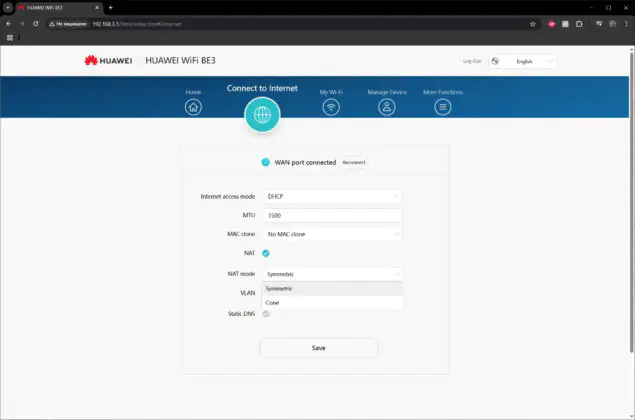Click the tab search arrow at the top left
This screenshot has width=635, height=420.
click(8, 8)
